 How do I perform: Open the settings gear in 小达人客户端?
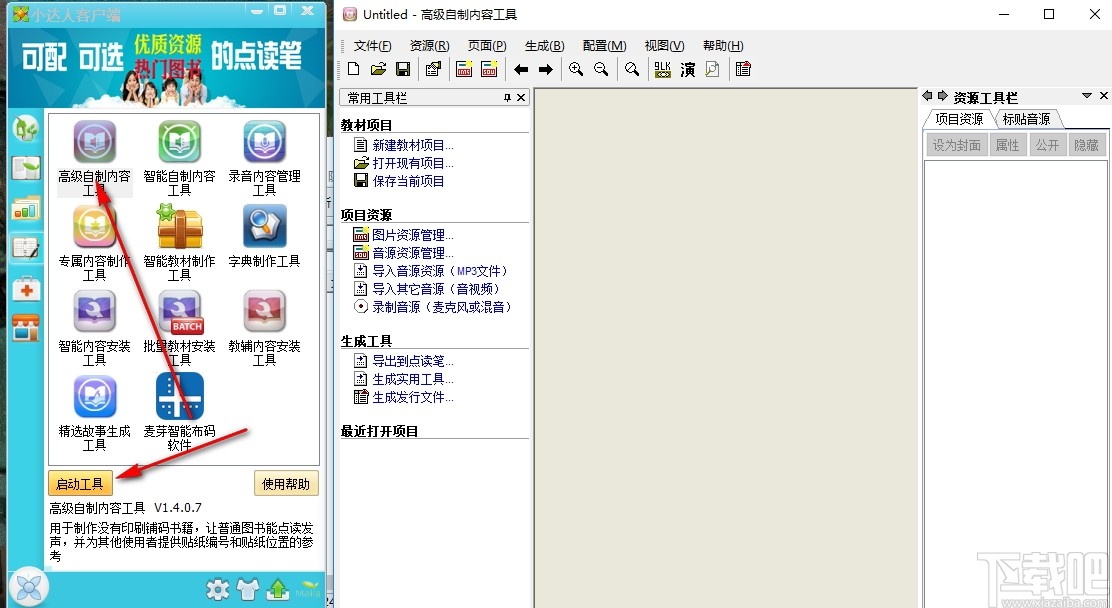218,590
